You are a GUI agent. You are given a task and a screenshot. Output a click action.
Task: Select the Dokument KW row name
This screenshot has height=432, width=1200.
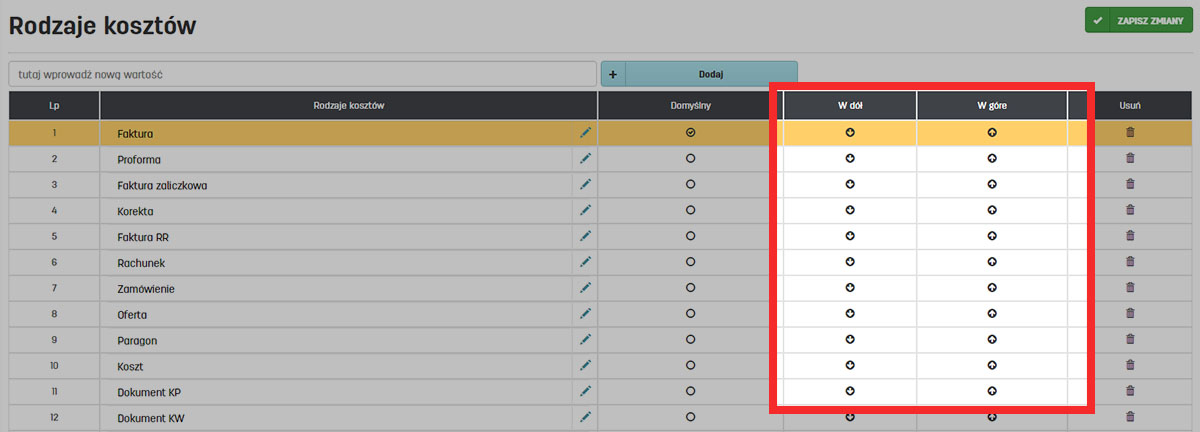[x=149, y=417]
